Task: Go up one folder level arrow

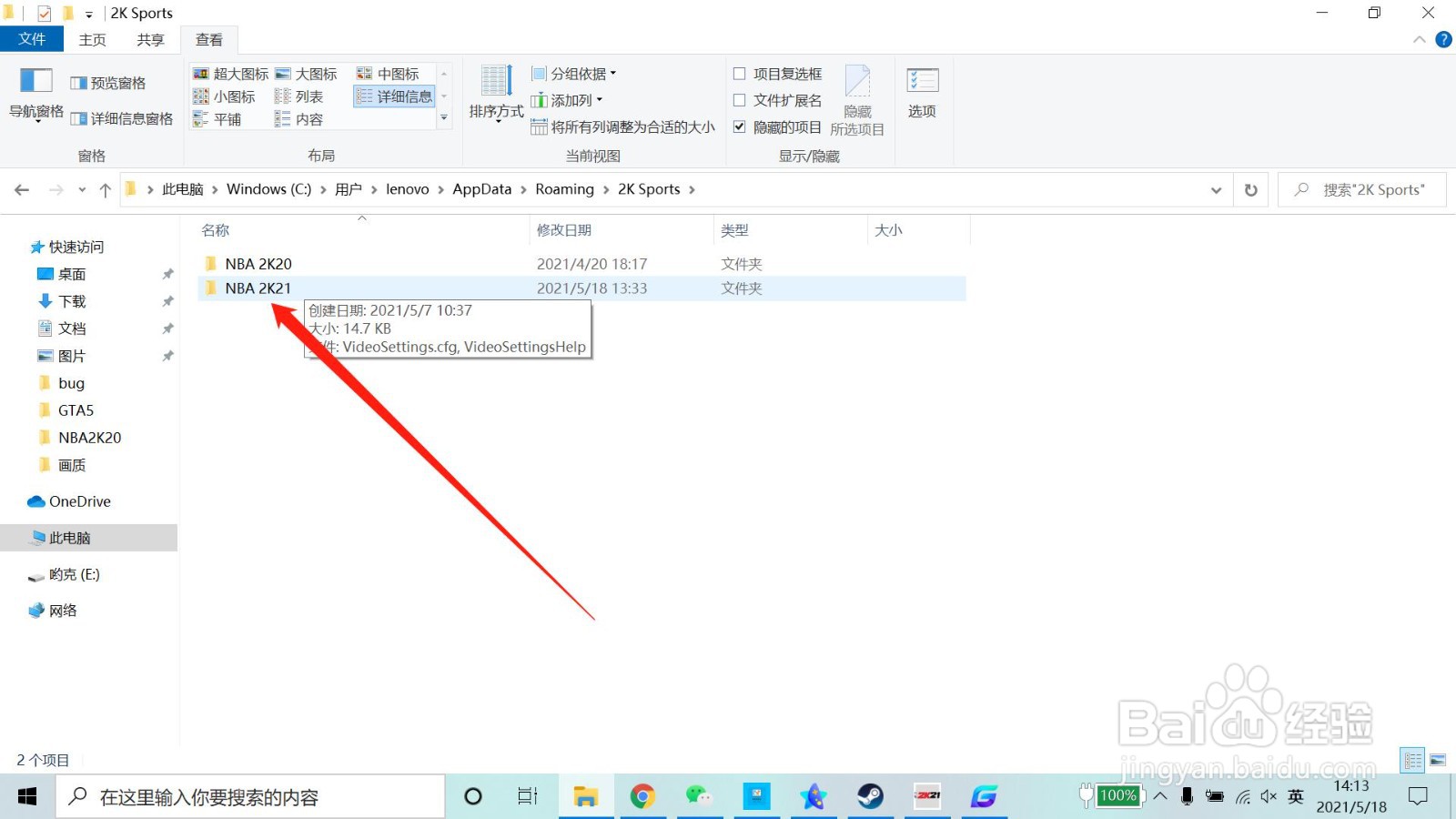Action: pyautogui.click(x=106, y=189)
